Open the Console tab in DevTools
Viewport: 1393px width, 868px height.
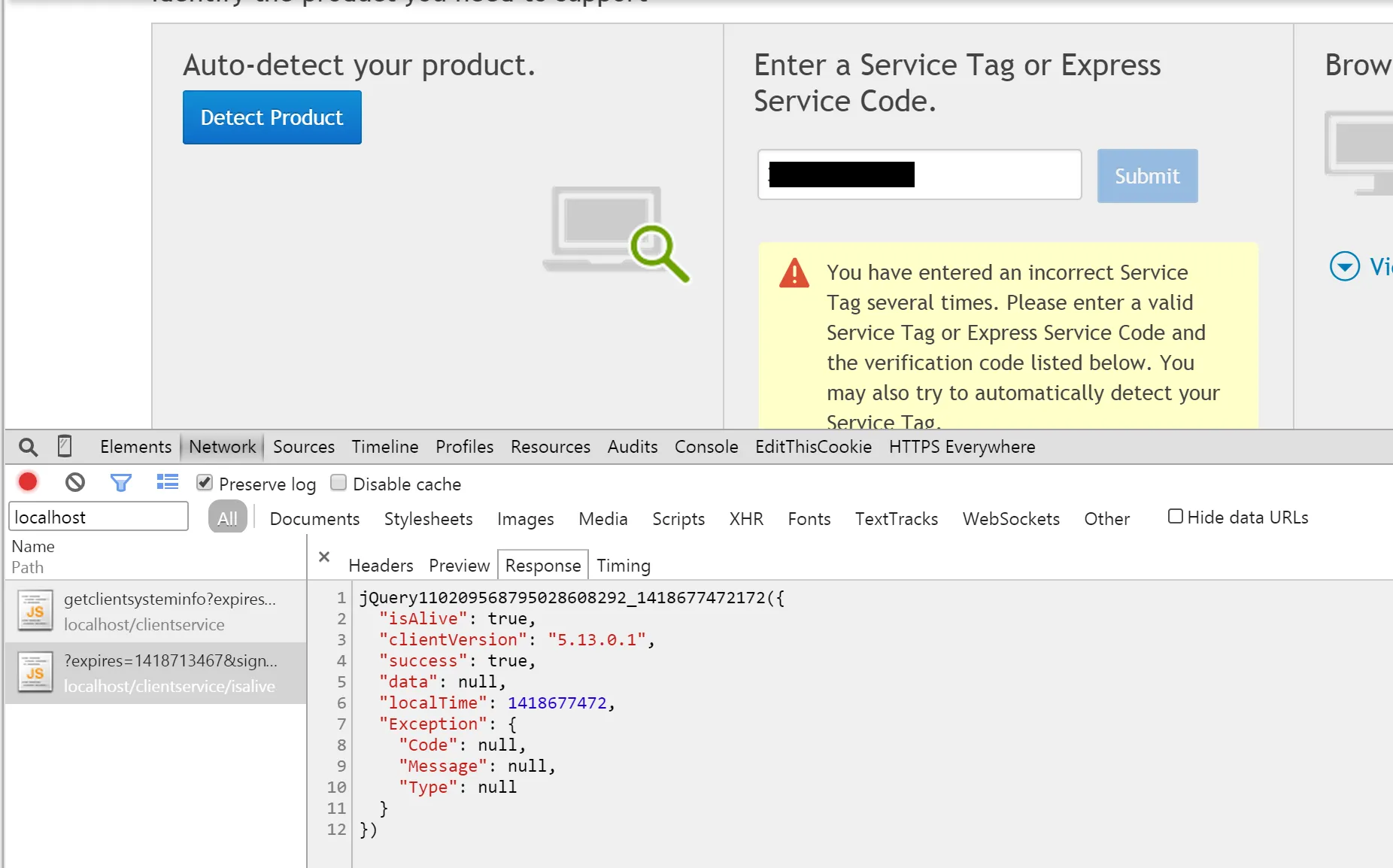coord(706,447)
